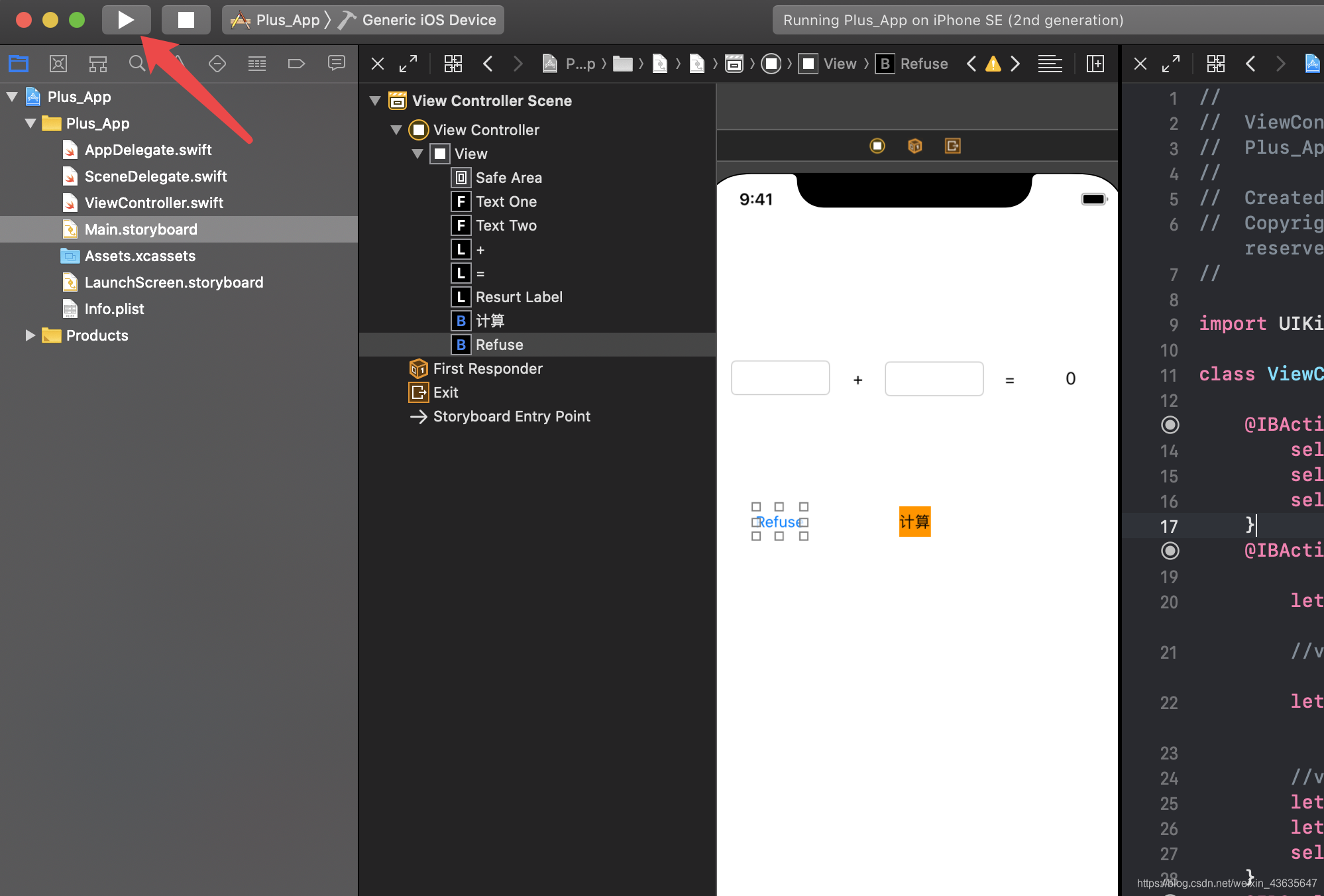Select ViewController.swift in file list
Image resolution: width=1324 pixels, height=896 pixels.
coord(155,202)
